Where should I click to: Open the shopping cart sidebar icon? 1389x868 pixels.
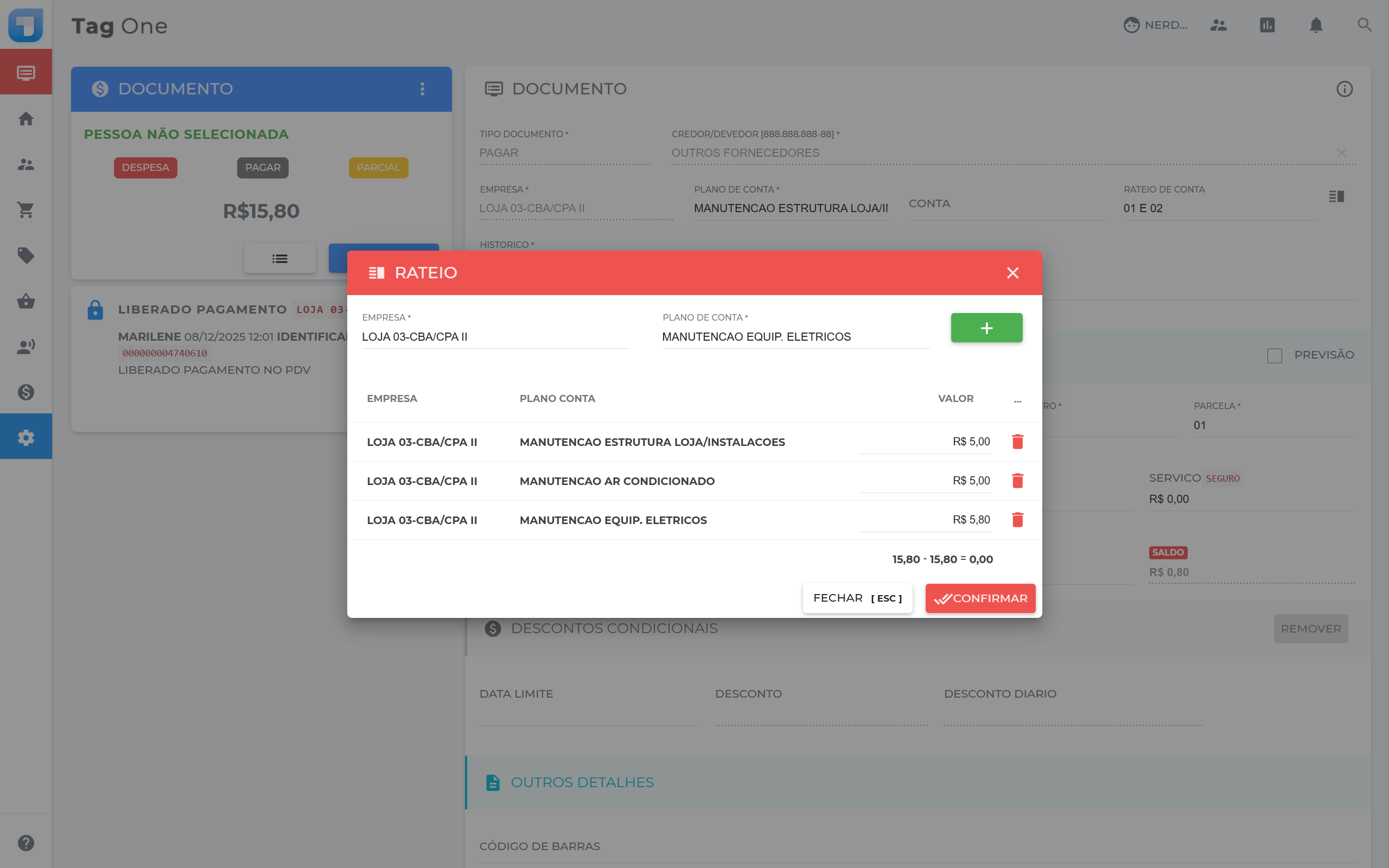(x=26, y=209)
